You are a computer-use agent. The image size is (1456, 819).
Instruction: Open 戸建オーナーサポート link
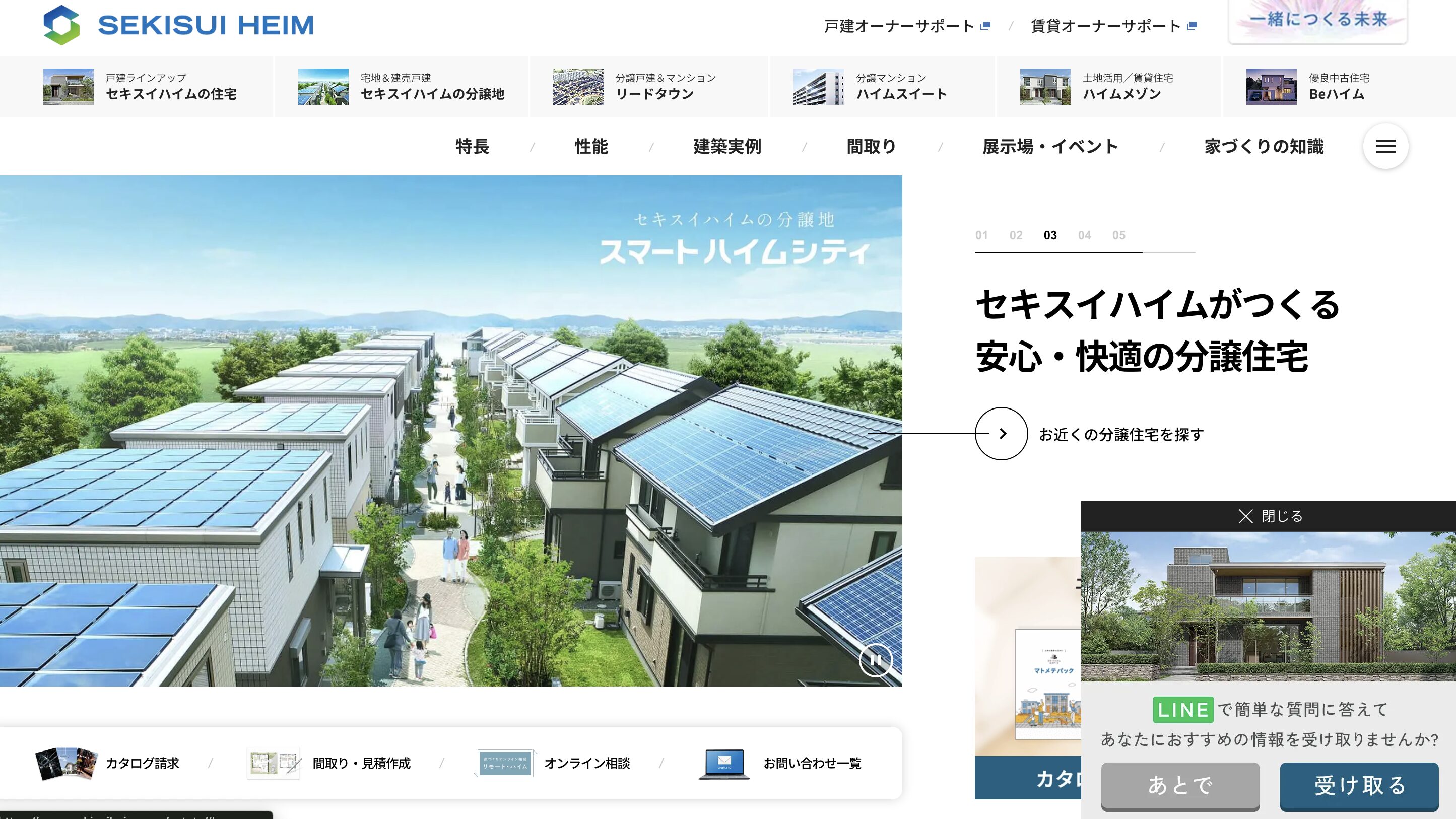pos(899,26)
